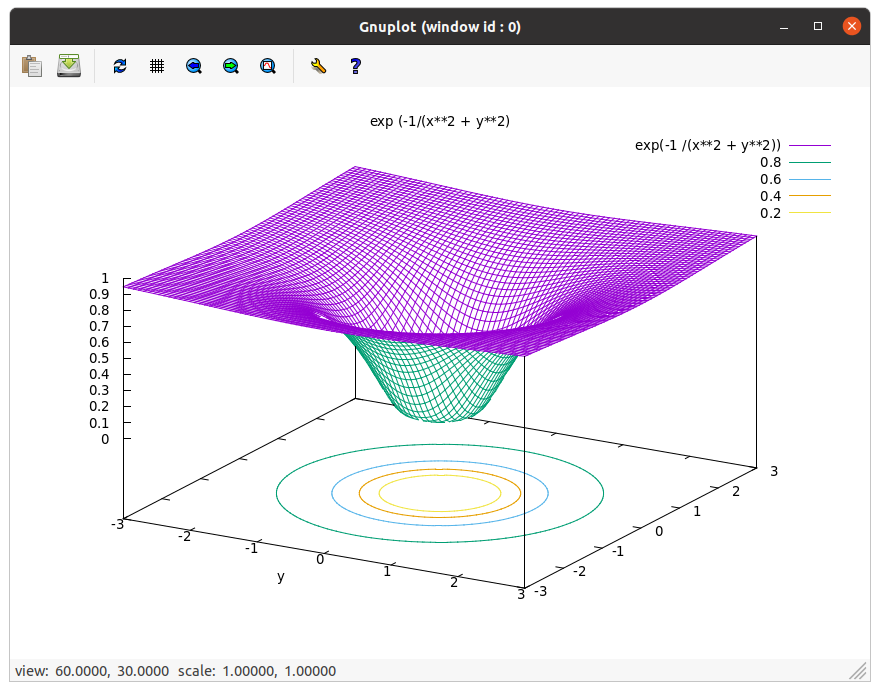Click the Gnuplot window title bar
The image size is (880, 691).
440,26
